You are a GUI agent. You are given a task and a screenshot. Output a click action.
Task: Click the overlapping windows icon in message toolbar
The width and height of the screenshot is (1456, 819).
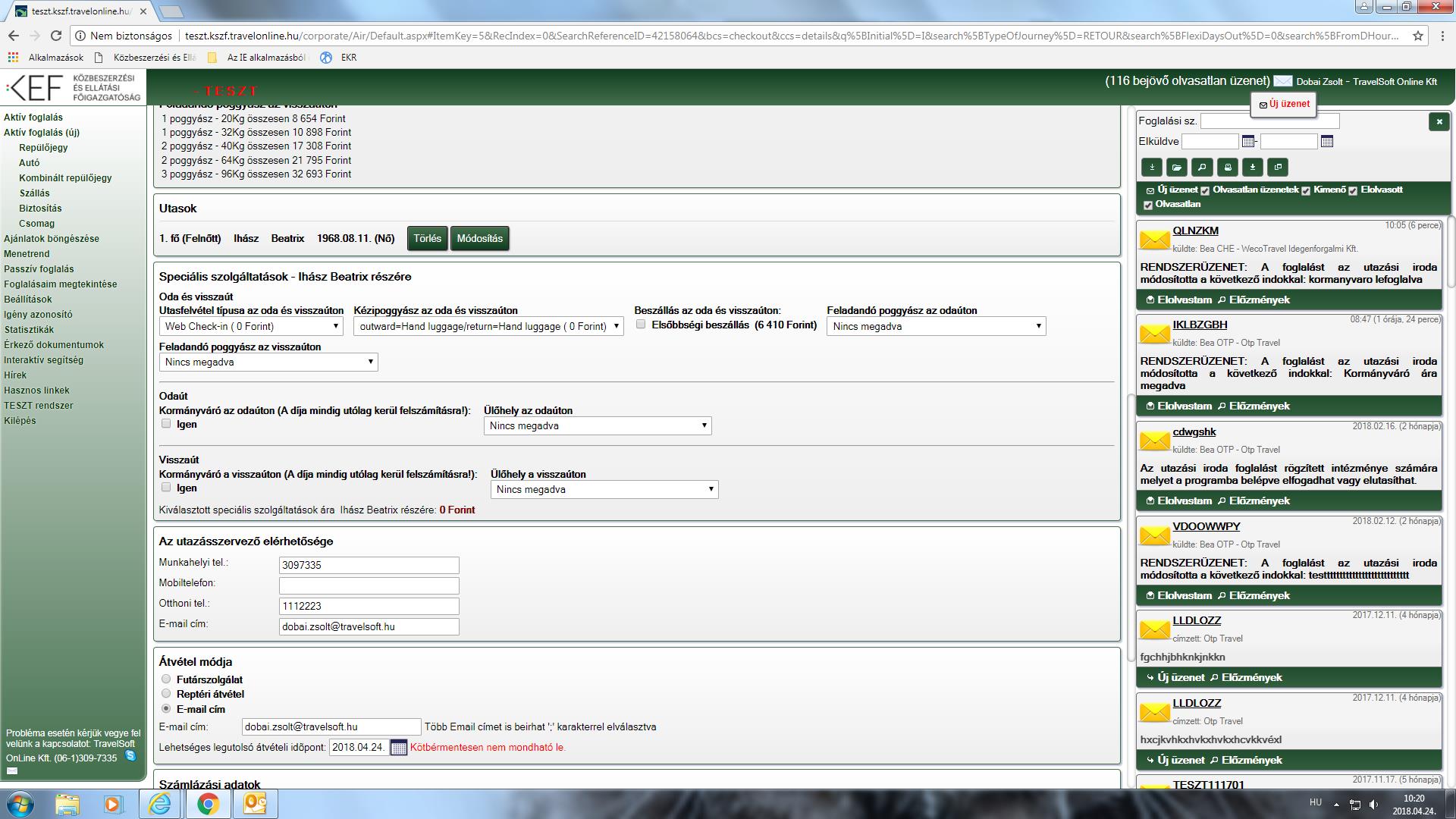coord(1278,168)
